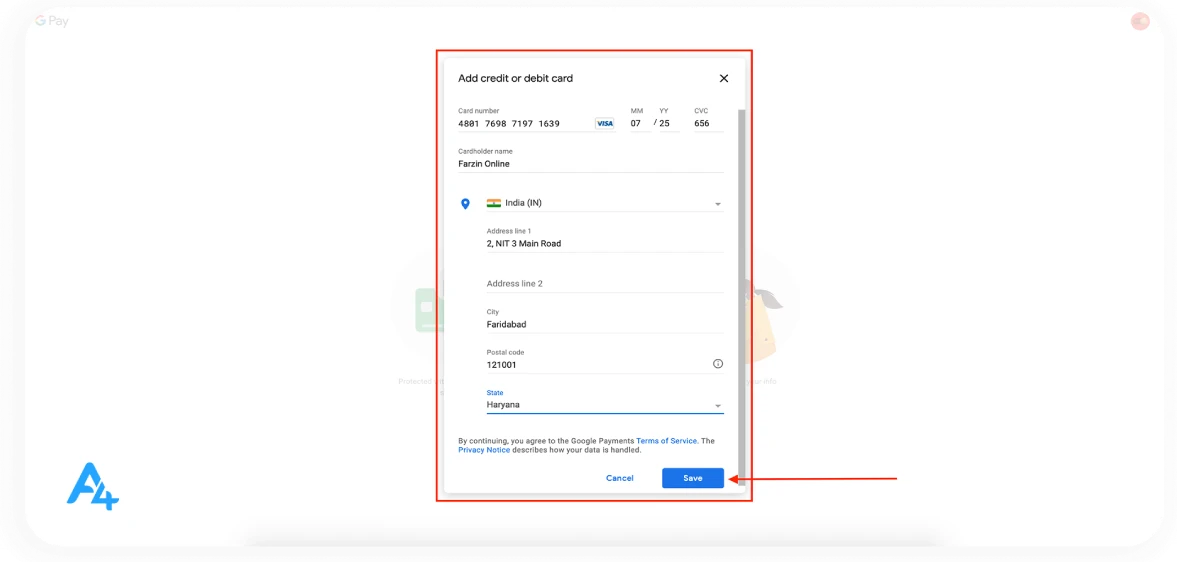Click the Save button
This screenshot has height=562, width=1177.
tap(693, 478)
